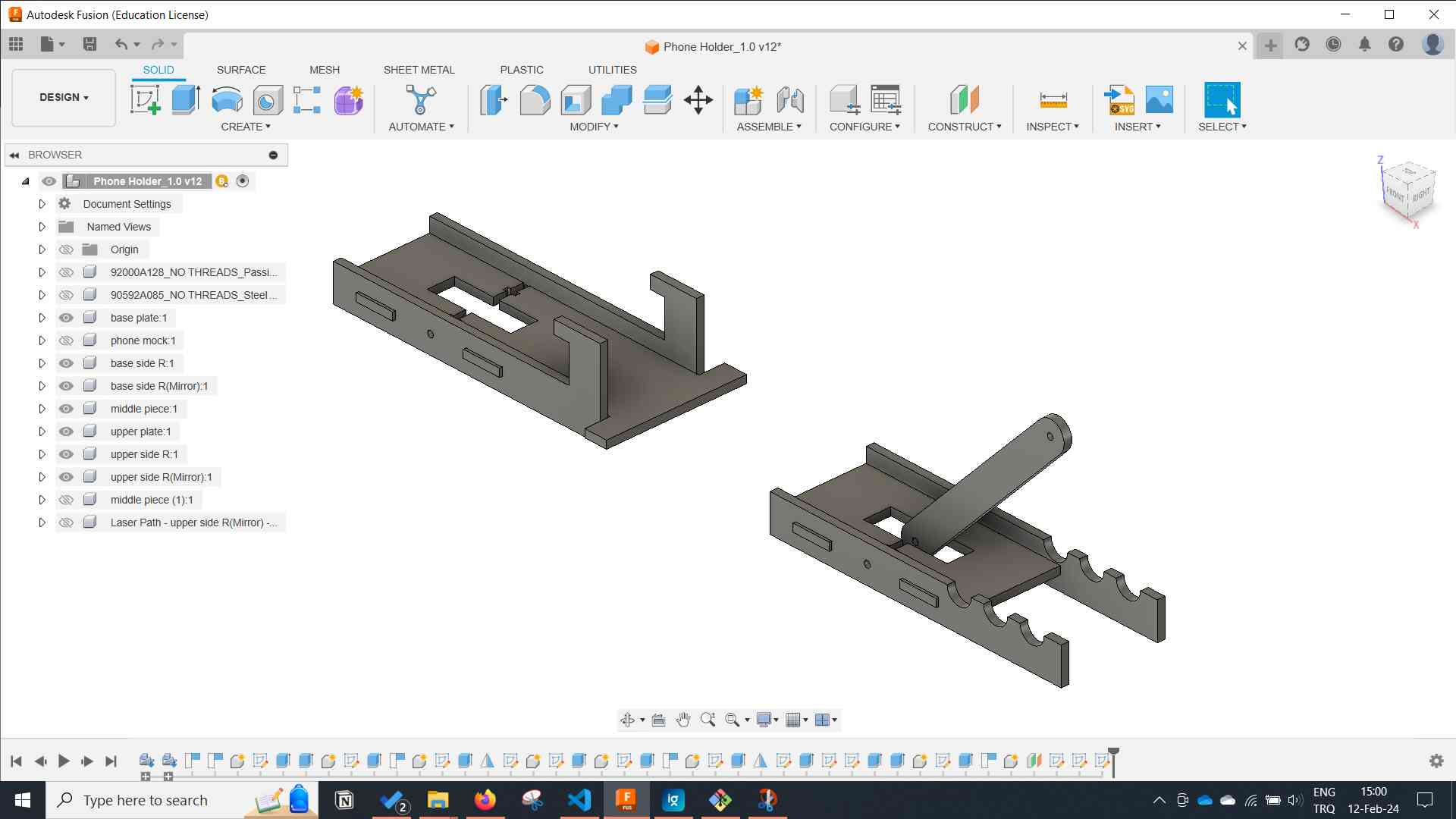
Task: Click the Insert Canvas image icon
Action: pyautogui.click(x=1159, y=100)
